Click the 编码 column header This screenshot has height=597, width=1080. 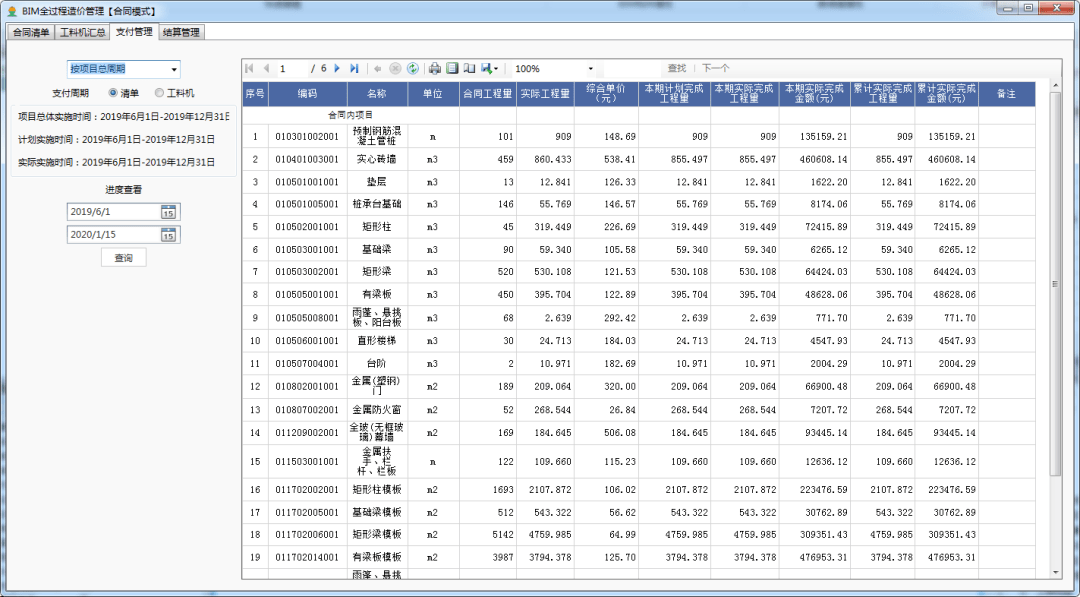[x=307, y=94]
